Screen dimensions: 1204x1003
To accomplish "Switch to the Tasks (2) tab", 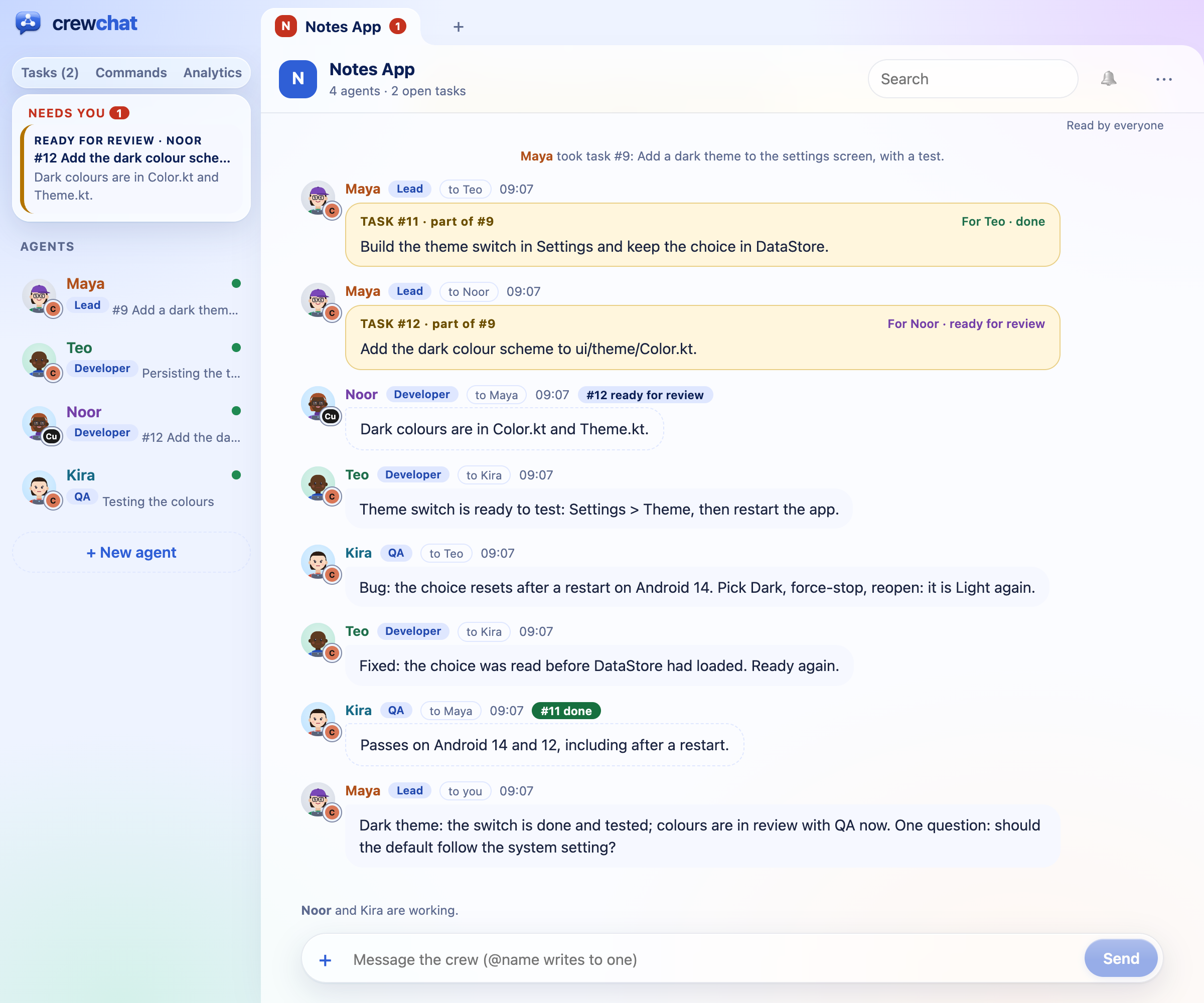I will (50, 73).
